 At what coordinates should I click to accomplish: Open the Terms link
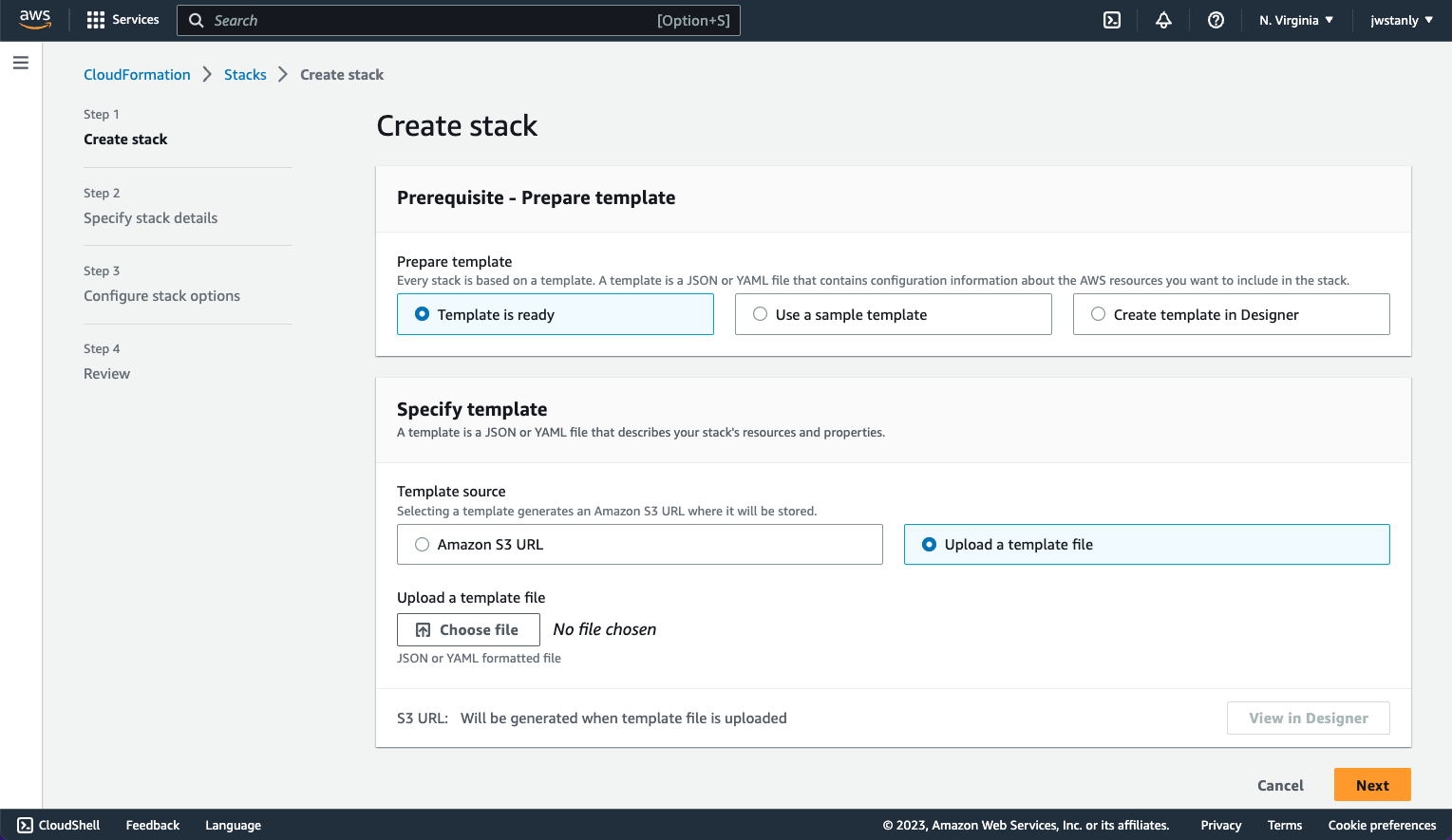tap(1285, 825)
